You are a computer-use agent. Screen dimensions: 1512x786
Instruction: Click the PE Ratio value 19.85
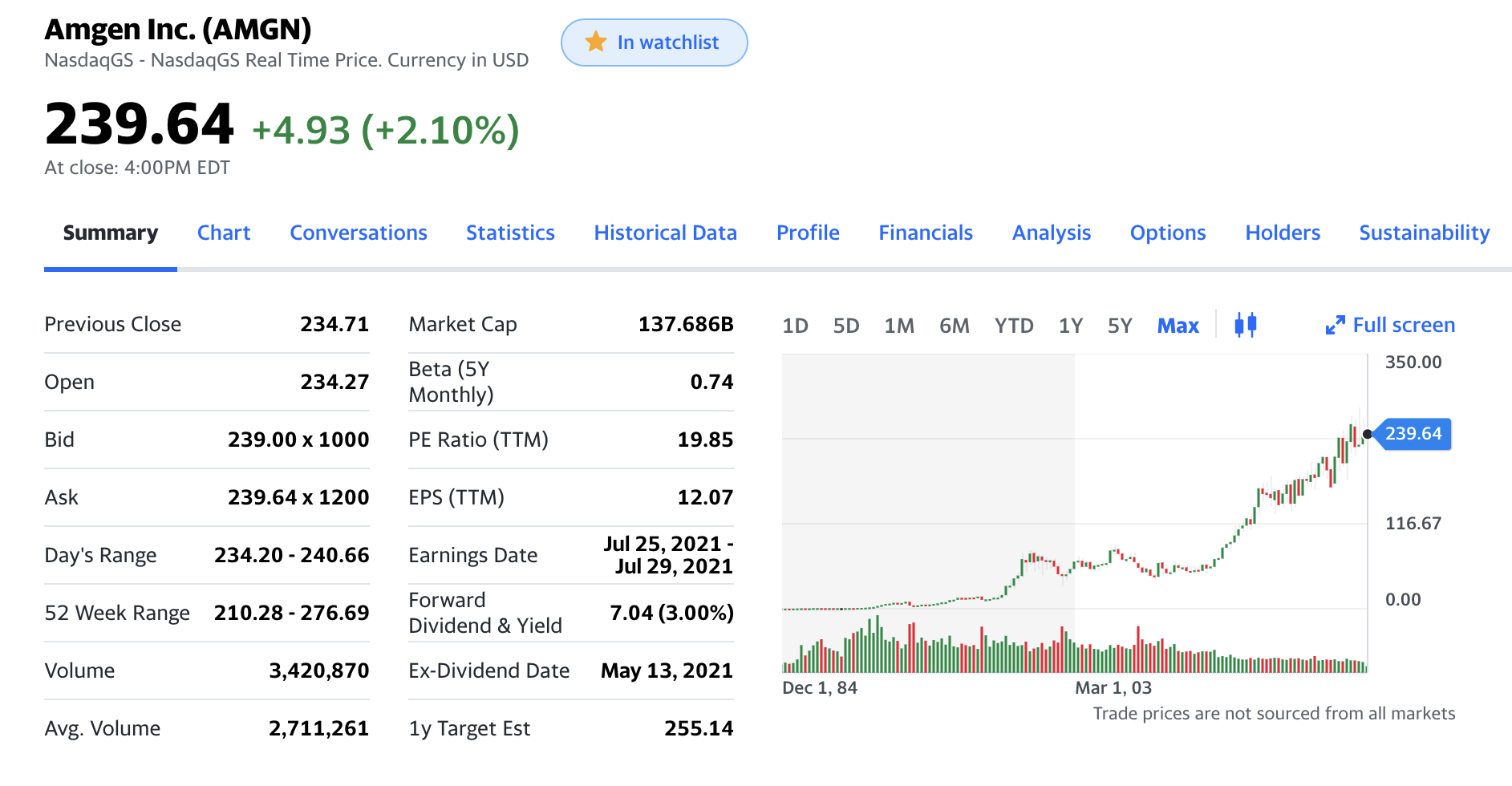click(705, 440)
